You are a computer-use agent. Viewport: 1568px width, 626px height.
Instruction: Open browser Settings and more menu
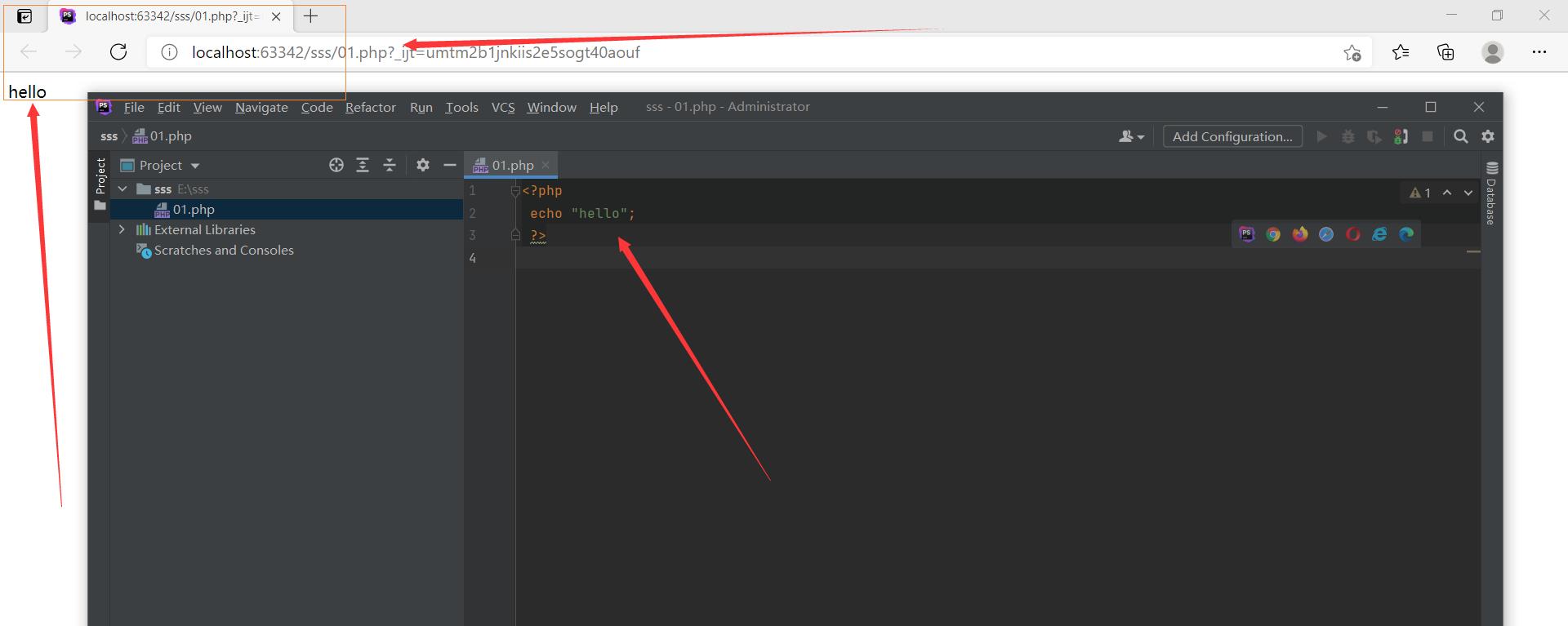coord(1539,52)
